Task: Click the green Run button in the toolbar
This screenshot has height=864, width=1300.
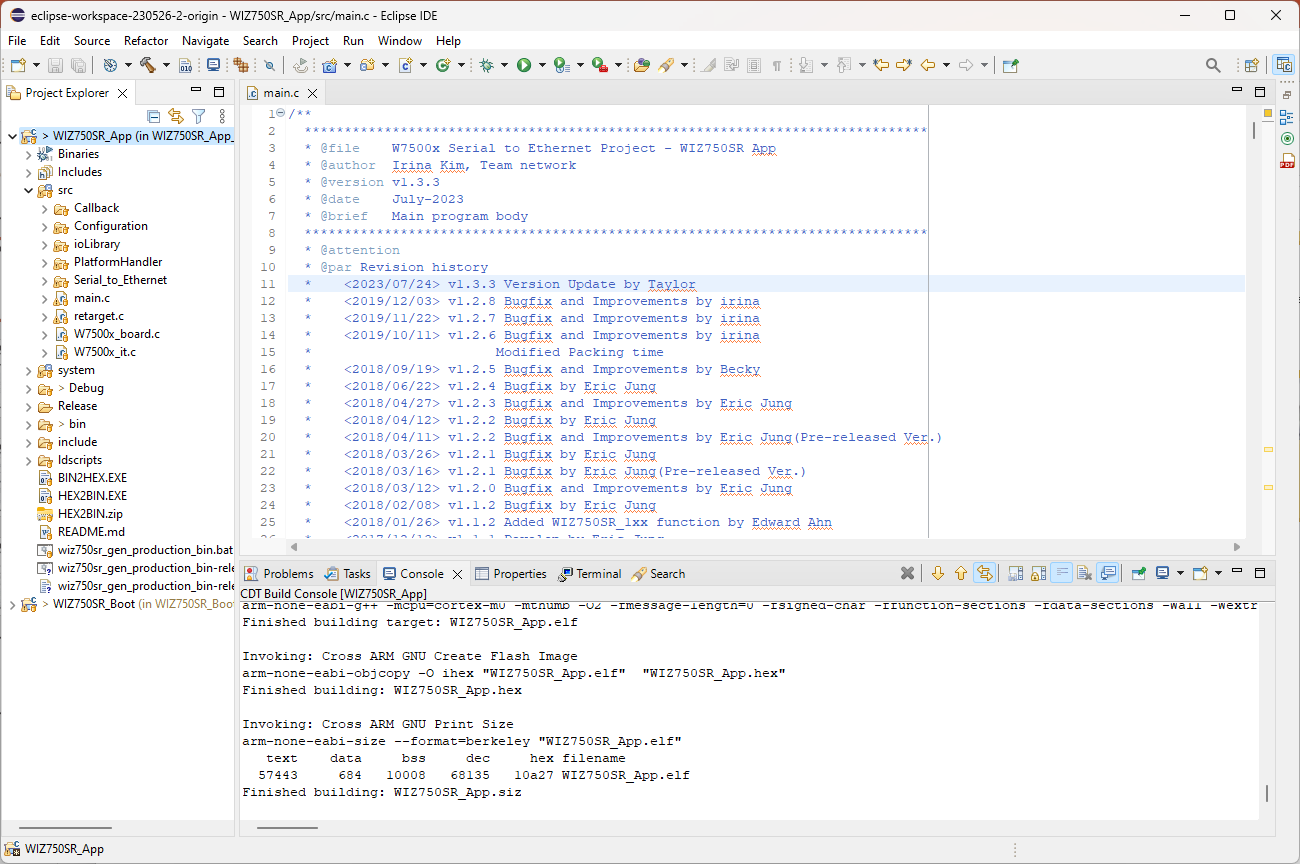Action: (523, 65)
